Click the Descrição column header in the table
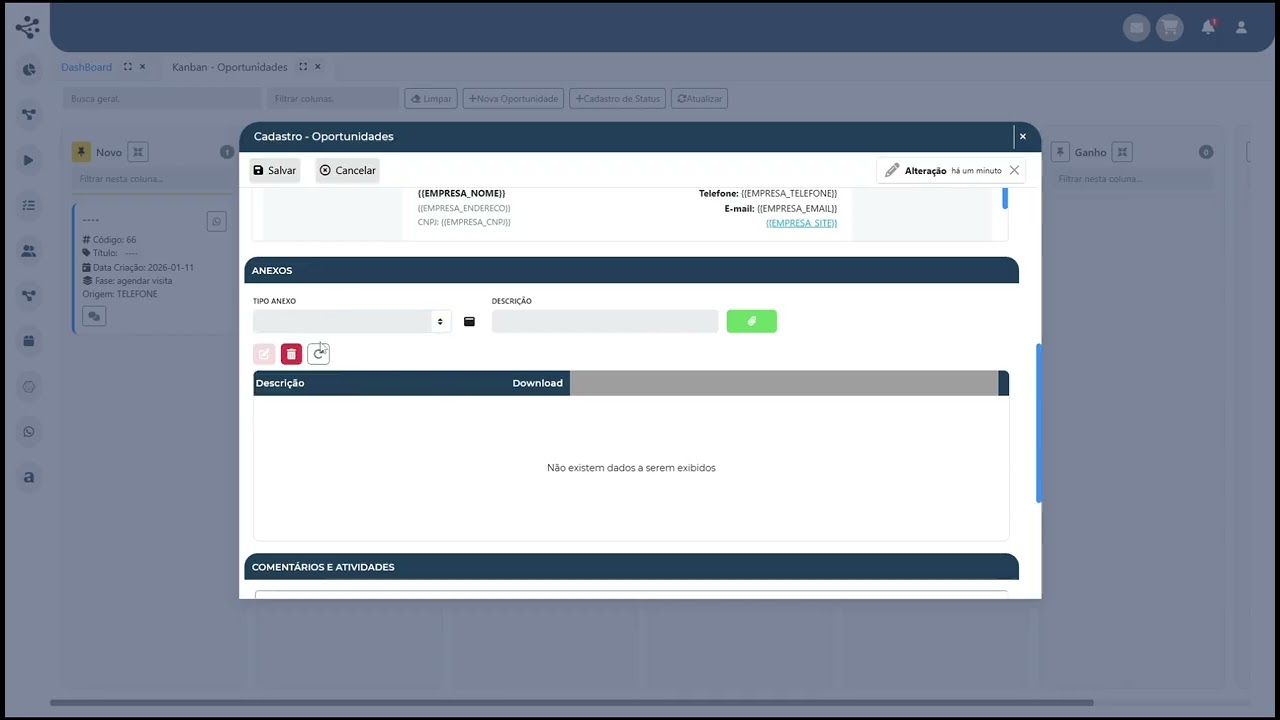Image resolution: width=1280 pixels, height=720 pixels. click(280, 383)
